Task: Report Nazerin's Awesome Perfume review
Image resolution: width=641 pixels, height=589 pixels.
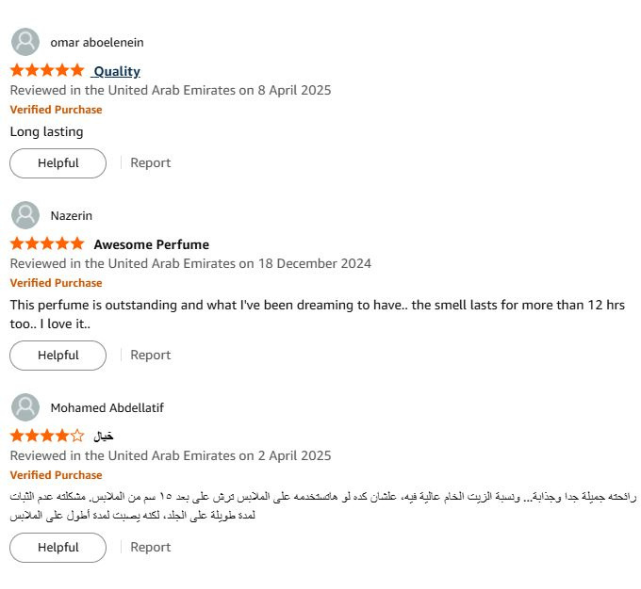Action: coord(150,355)
